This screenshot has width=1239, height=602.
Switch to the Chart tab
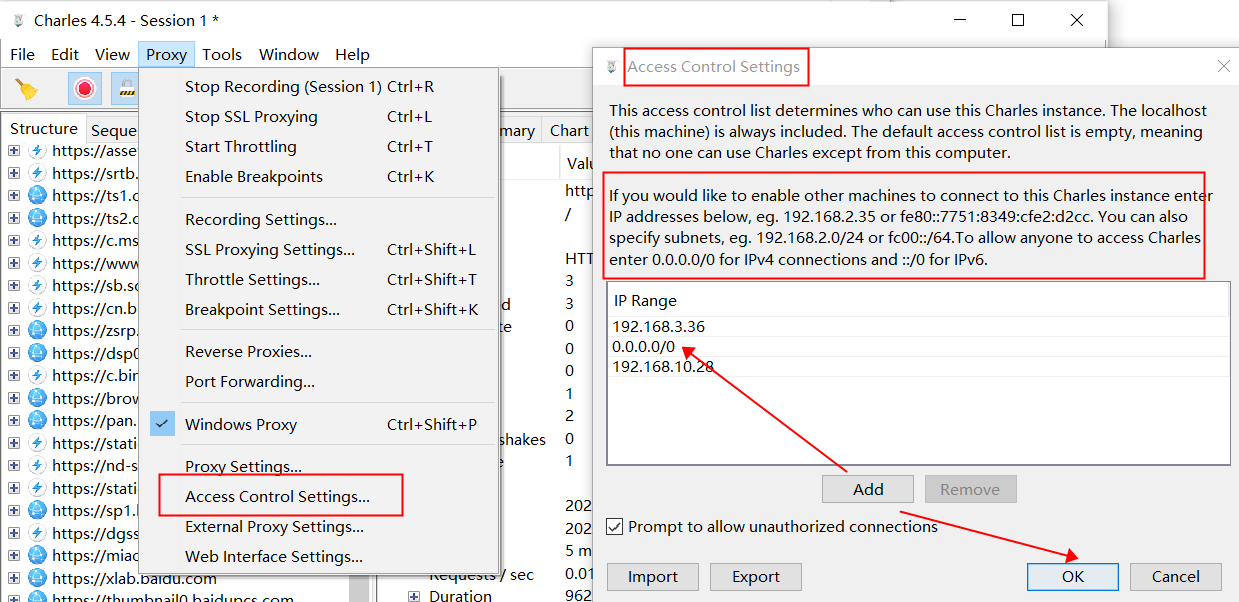pos(569,130)
